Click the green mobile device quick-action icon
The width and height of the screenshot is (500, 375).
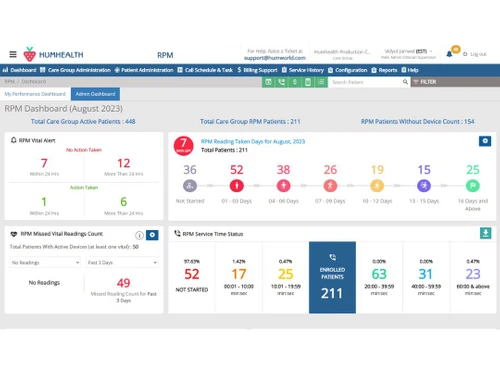point(308,82)
